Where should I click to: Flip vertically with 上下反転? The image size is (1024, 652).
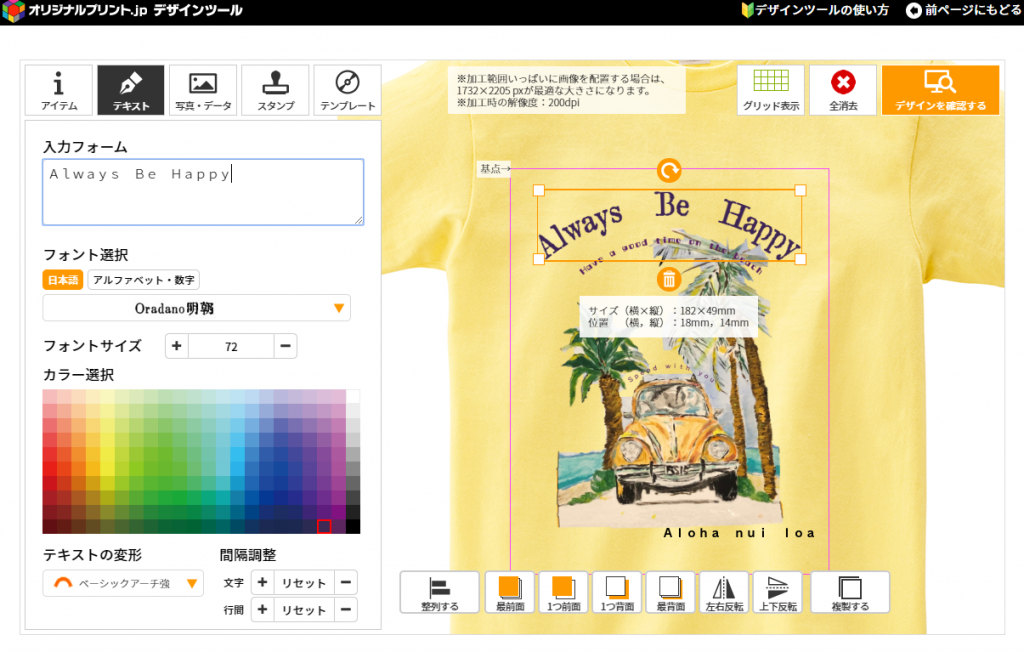pyautogui.click(x=778, y=593)
